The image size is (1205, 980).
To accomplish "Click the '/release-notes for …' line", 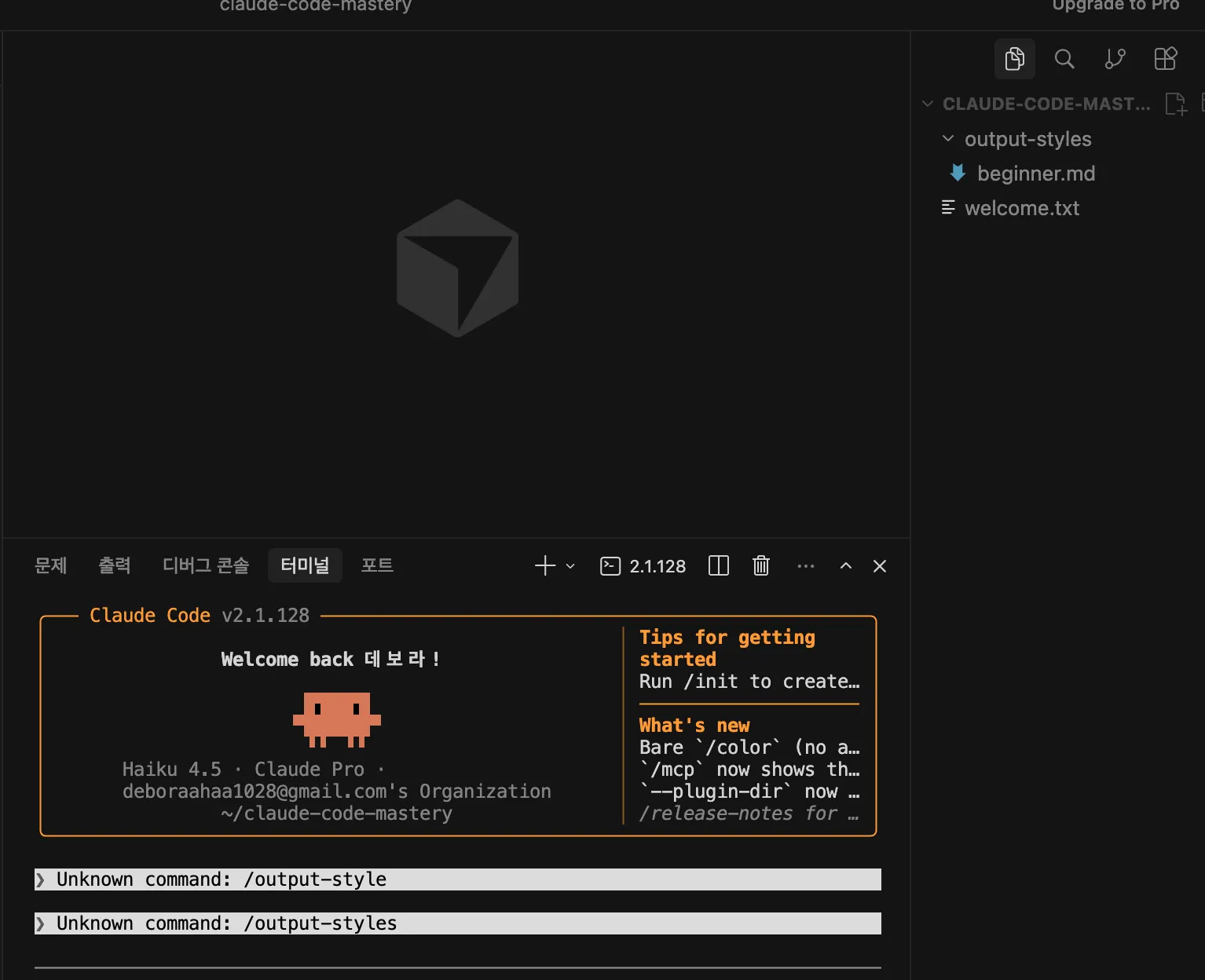I will (x=749, y=814).
